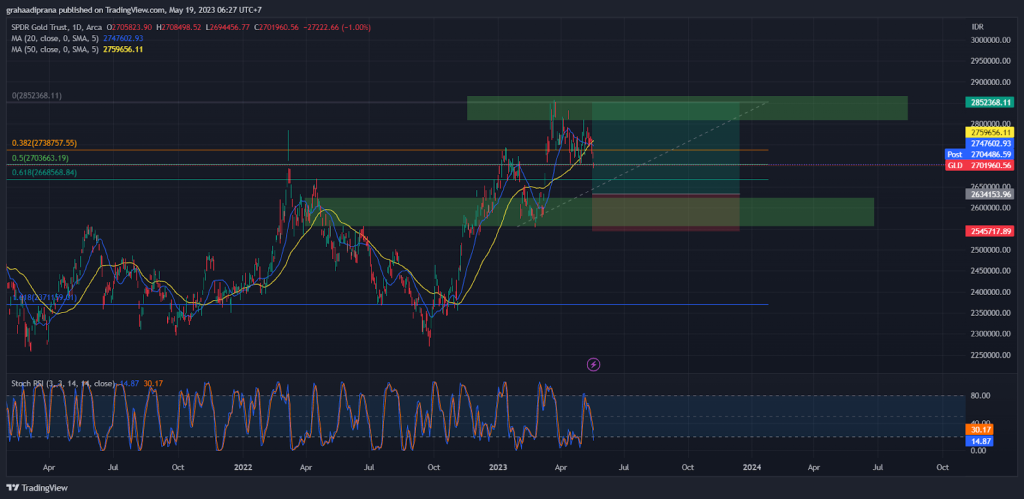Click the −27222.66 (−1.00%) change value
Image resolution: width=1024 pixels, height=499 pixels.
[338, 27]
